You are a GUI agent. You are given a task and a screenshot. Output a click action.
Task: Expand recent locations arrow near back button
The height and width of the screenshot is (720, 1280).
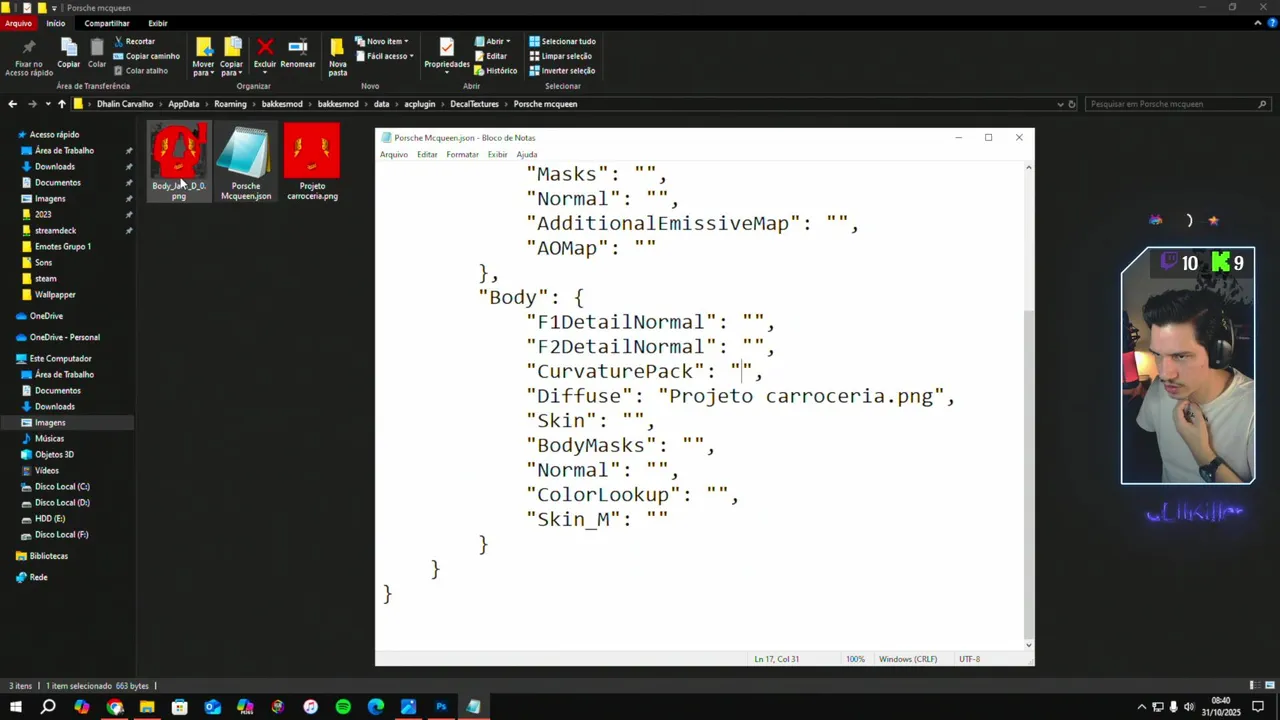47,104
